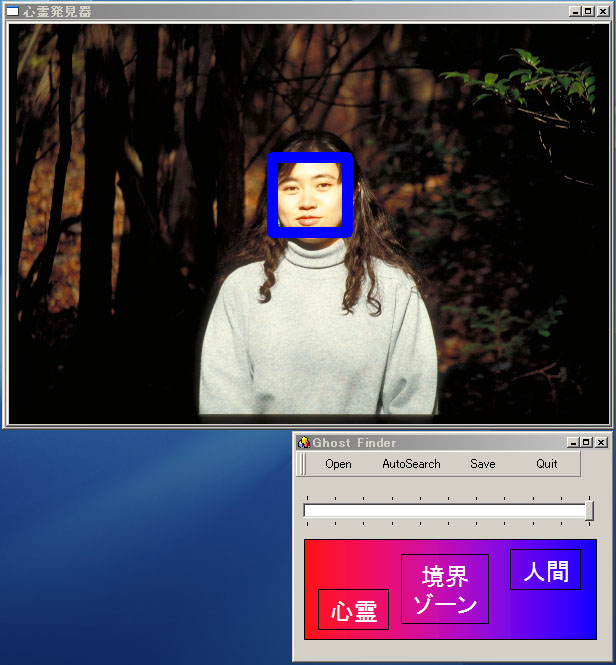Select the 心霊 label box

(353, 610)
